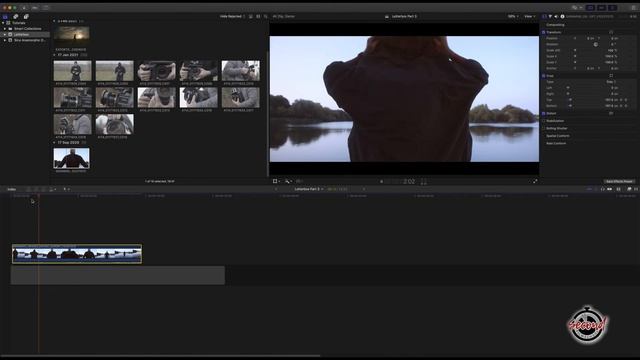Screen dimensions: 640x360
Task: Toggle the inspector panel workspace button
Action: tap(612, 8)
